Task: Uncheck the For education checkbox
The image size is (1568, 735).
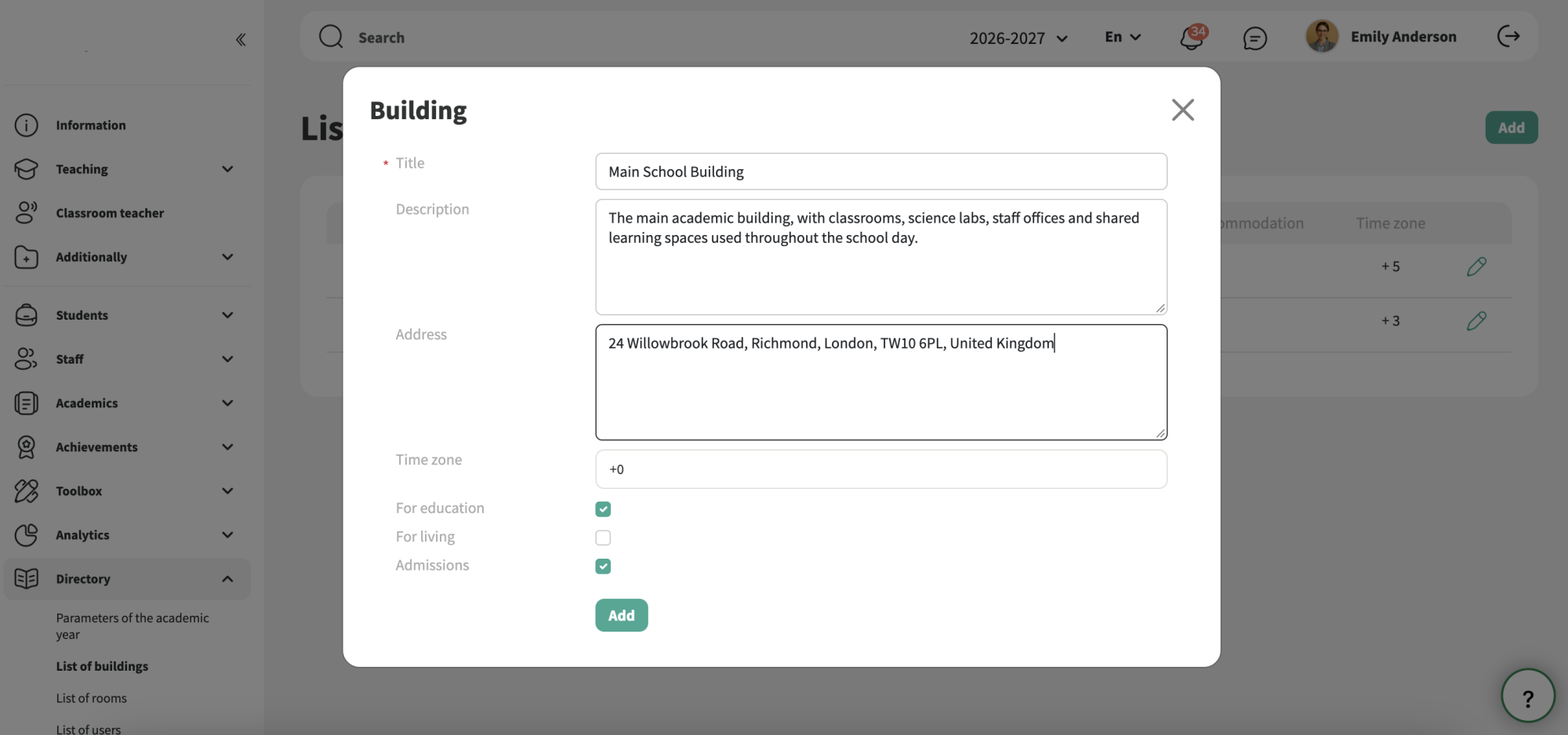Action: (603, 509)
